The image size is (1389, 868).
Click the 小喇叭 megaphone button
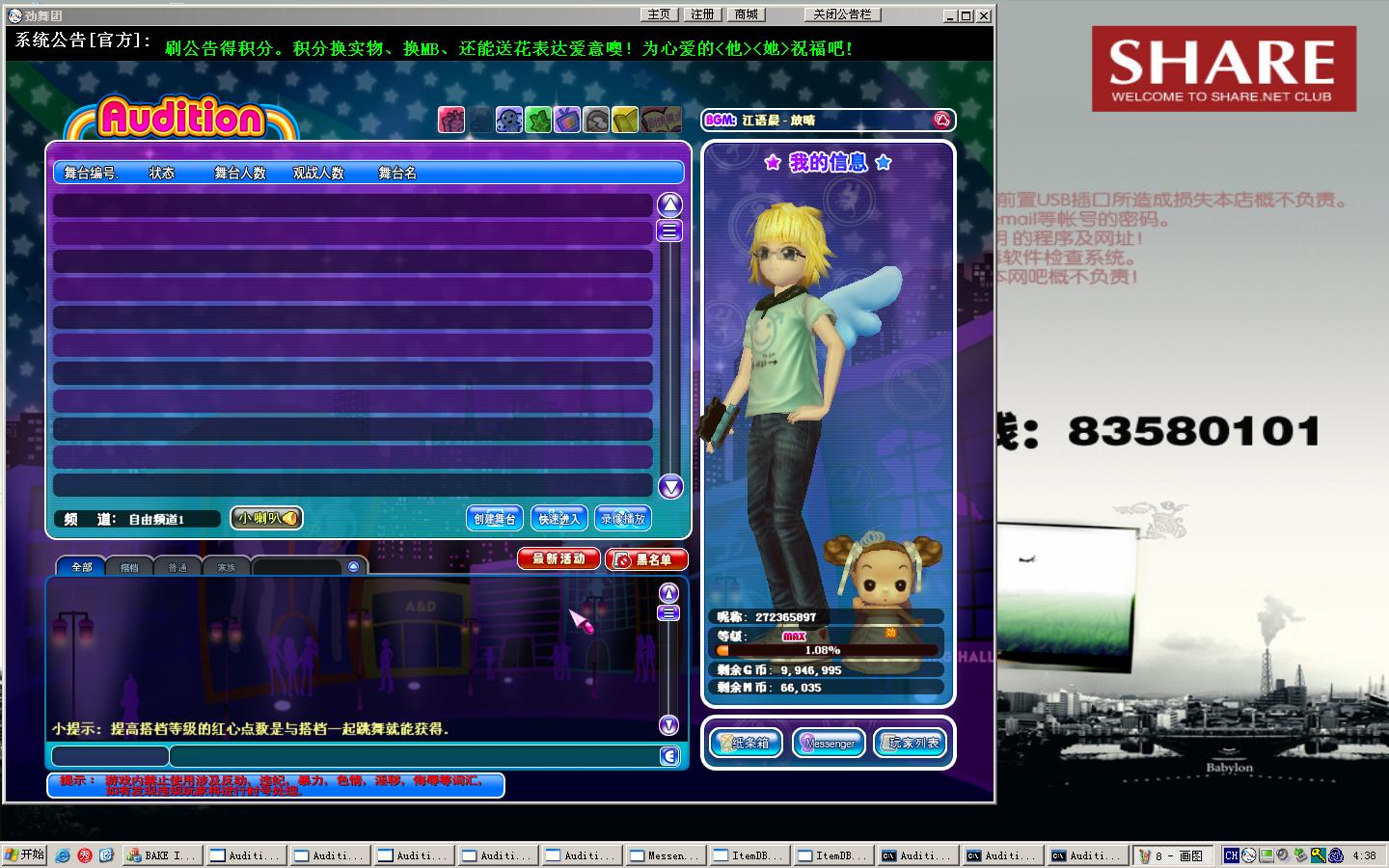[x=266, y=518]
